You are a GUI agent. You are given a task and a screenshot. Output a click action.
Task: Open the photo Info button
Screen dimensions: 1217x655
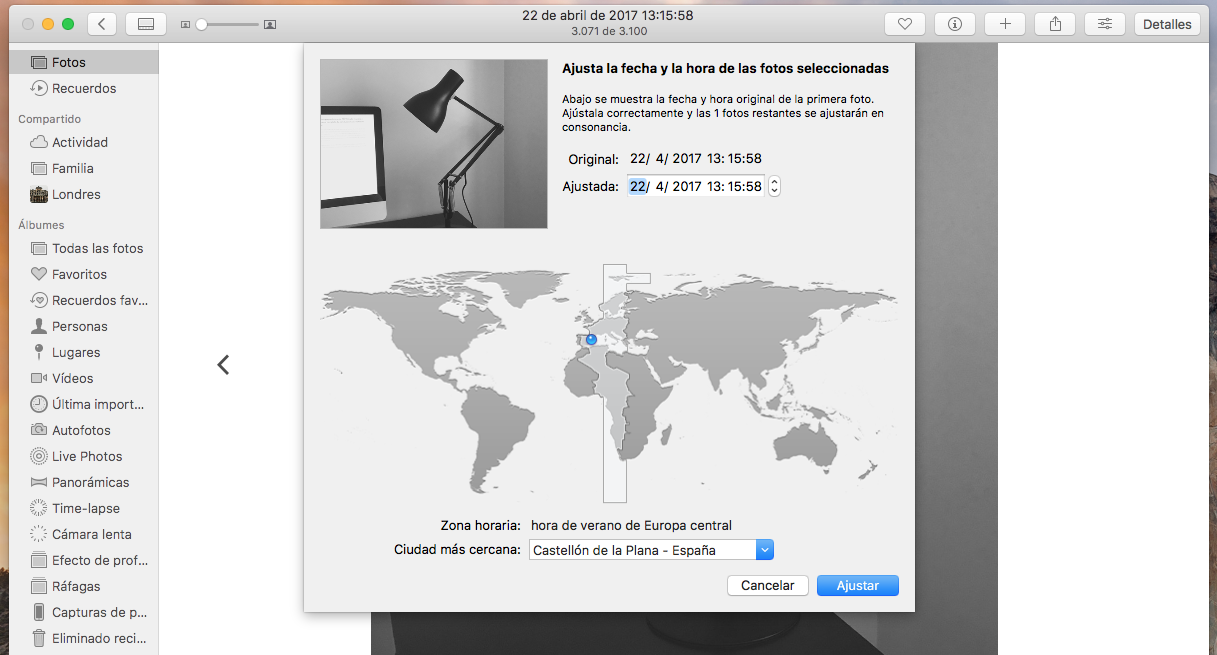tap(955, 24)
